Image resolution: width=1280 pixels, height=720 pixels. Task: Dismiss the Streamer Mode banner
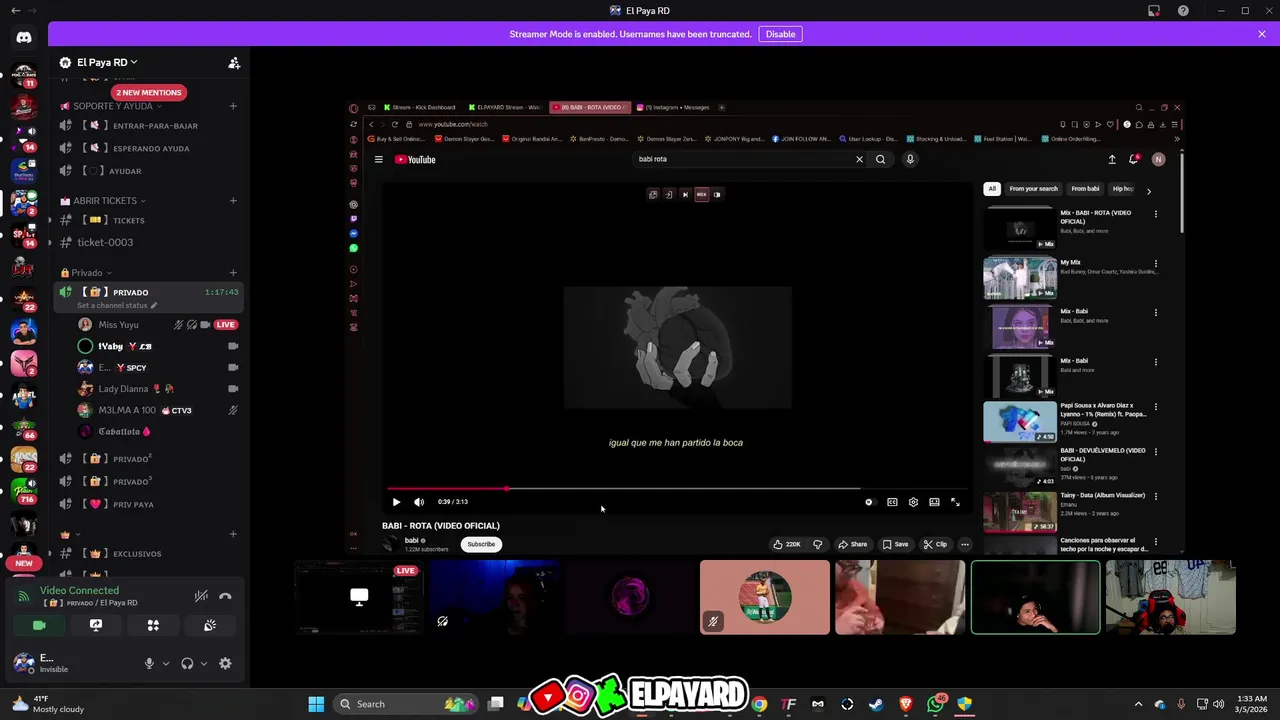pos(1262,34)
